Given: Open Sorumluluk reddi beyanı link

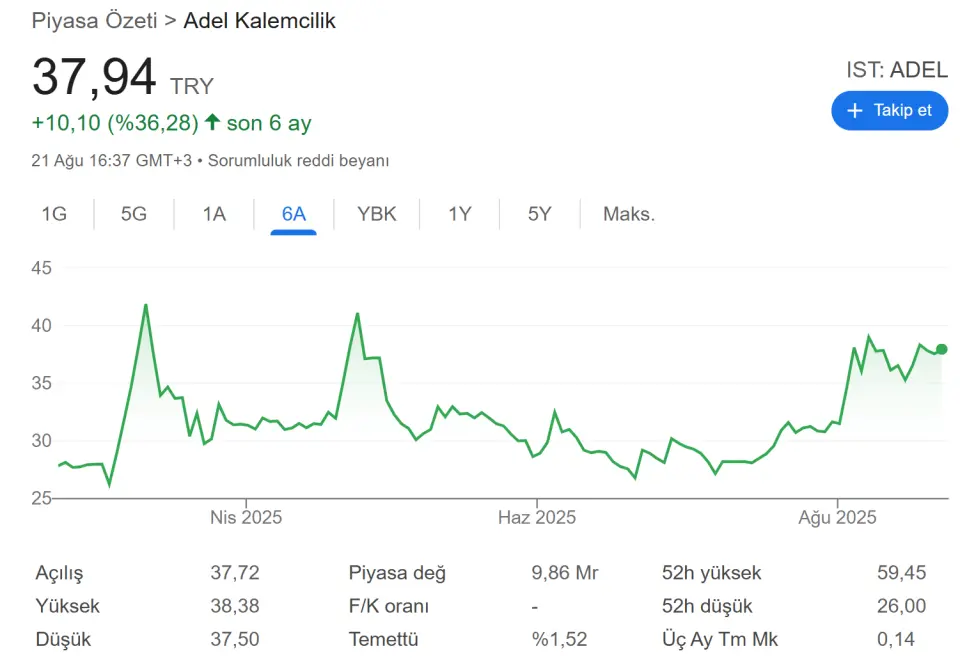Looking at the screenshot, I should point(298,160).
